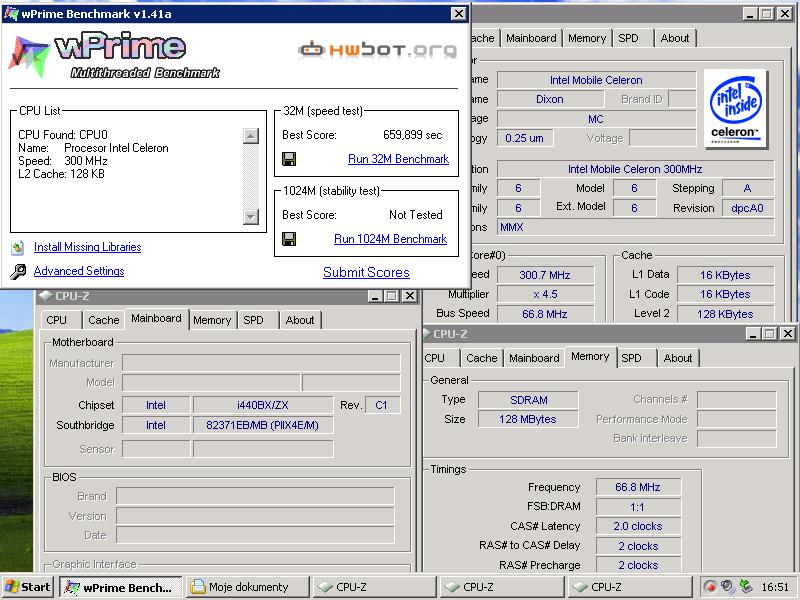
Task: Click Moje dokumenty taskbar button
Action: point(248,587)
